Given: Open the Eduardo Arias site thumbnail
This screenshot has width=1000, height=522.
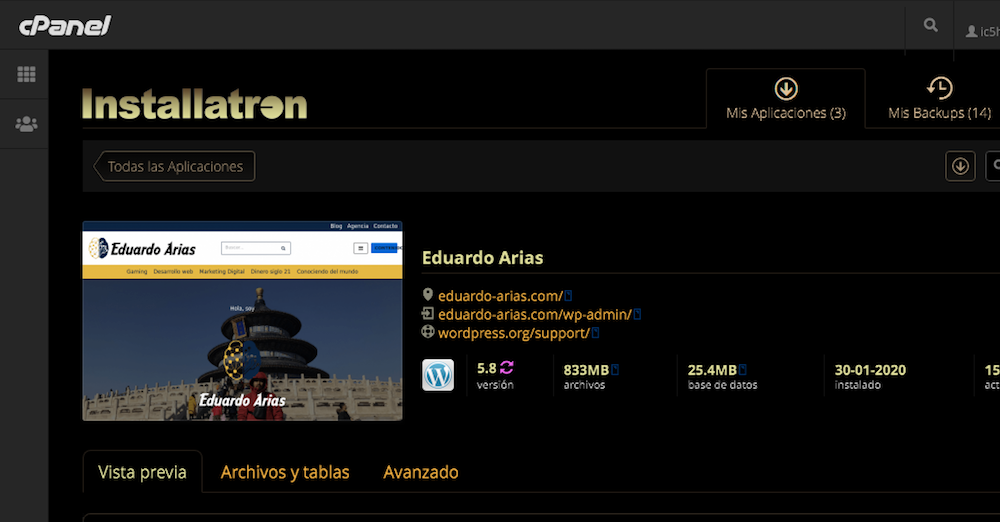Looking at the screenshot, I should click(242, 321).
